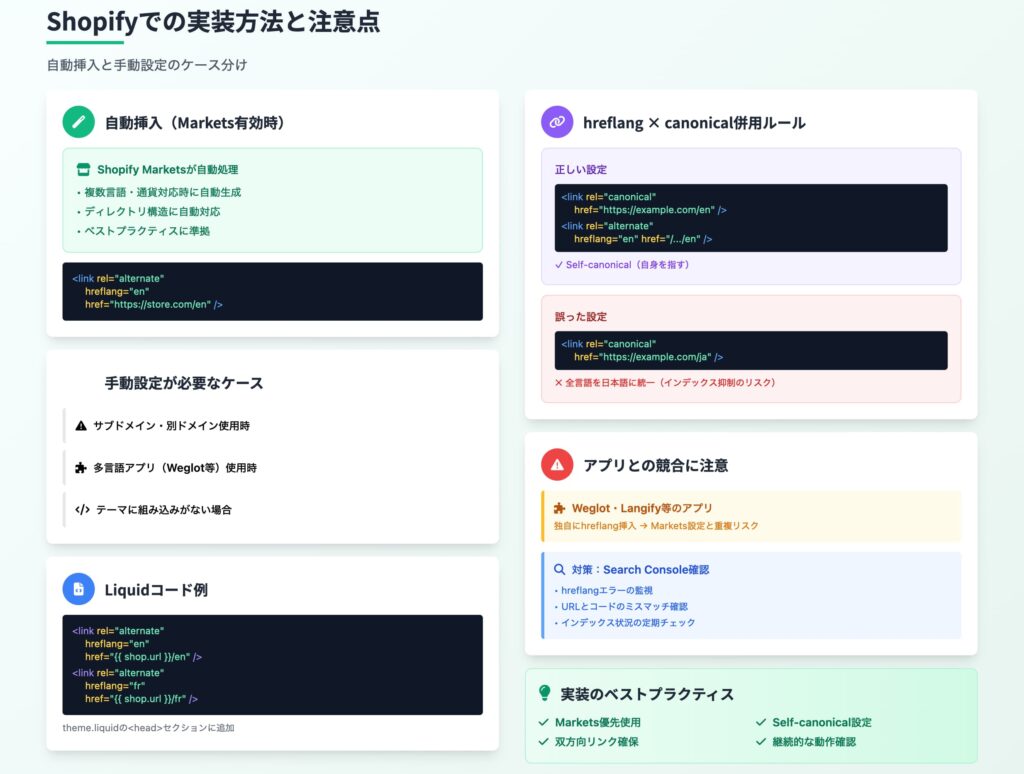Image resolution: width=1024 pixels, height=774 pixels.
Task: Click the code line hreflang="en" href="/.../en" />
Action: (643, 239)
